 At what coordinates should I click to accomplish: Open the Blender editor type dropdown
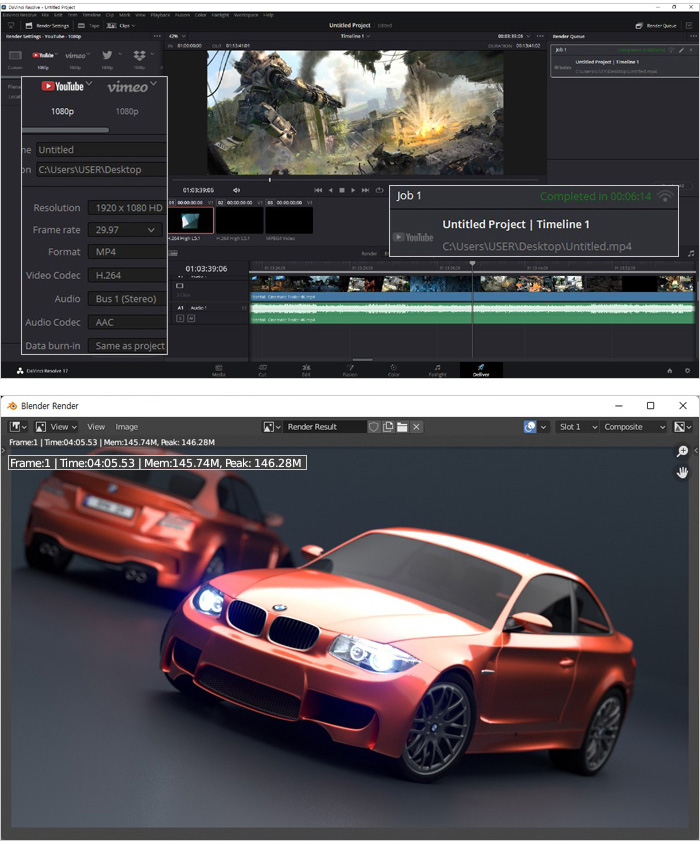point(18,427)
